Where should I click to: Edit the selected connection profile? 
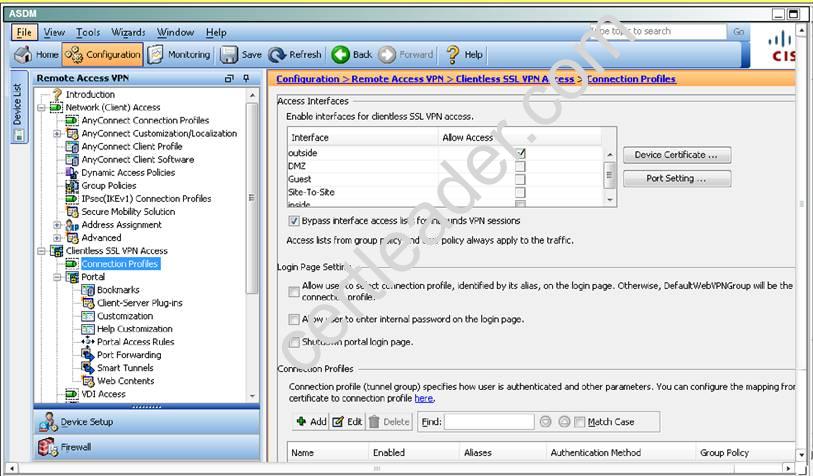click(347, 422)
